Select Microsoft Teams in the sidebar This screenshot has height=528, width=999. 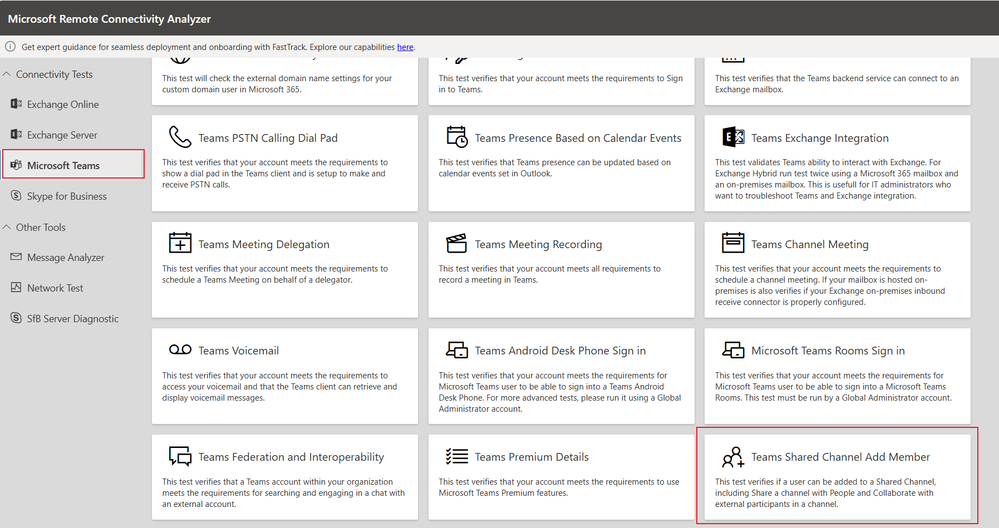[x=73, y=165]
